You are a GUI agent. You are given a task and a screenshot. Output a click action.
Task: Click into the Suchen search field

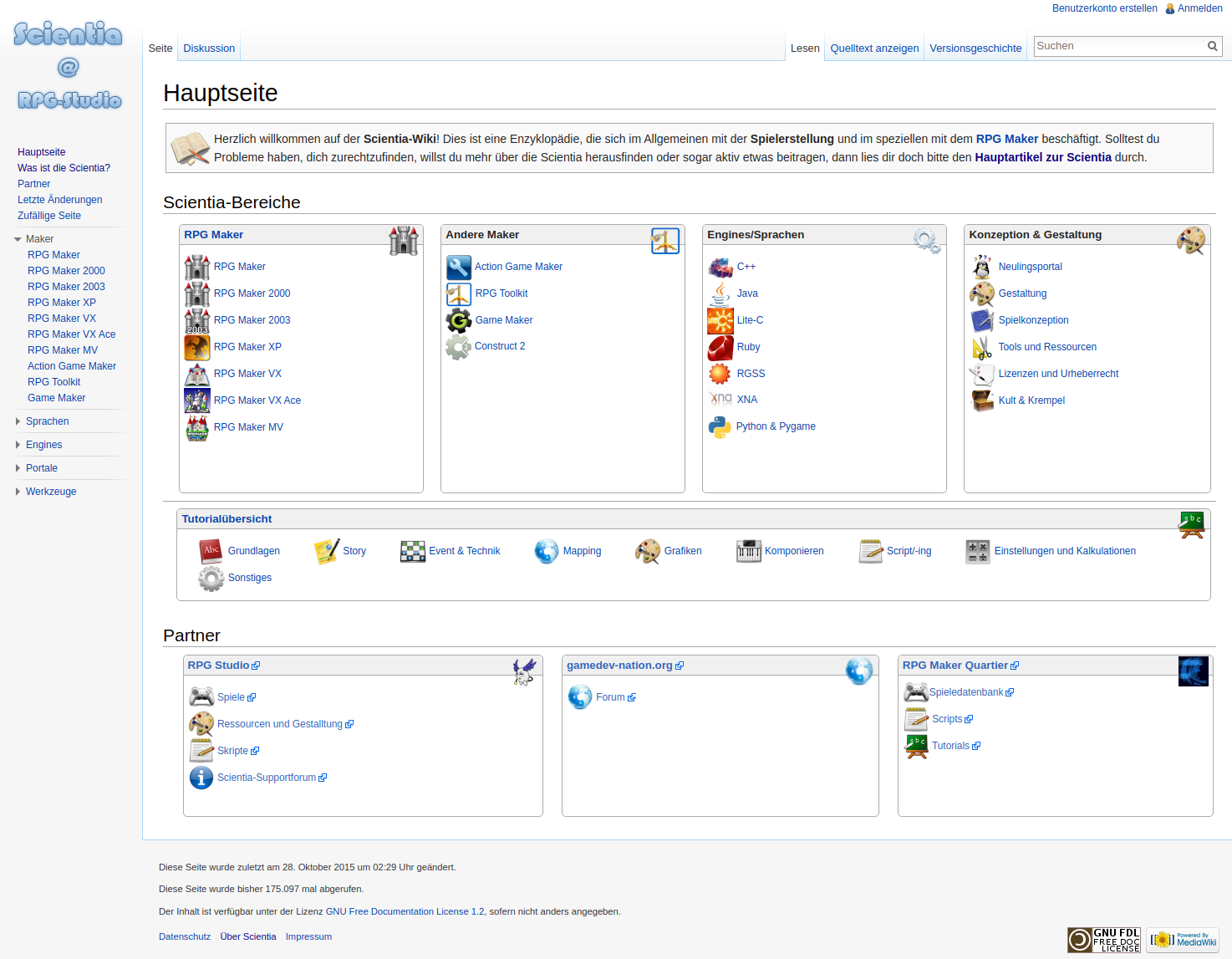[1117, 47]
